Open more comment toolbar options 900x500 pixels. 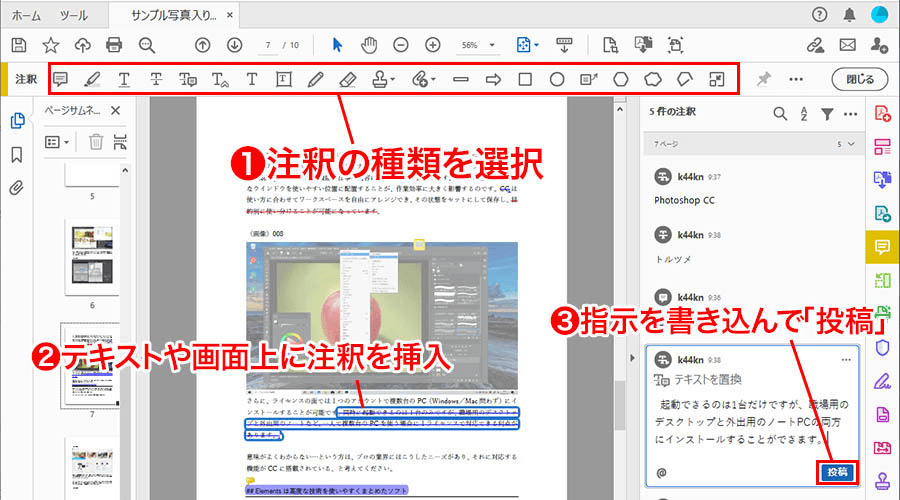[796, 79]
